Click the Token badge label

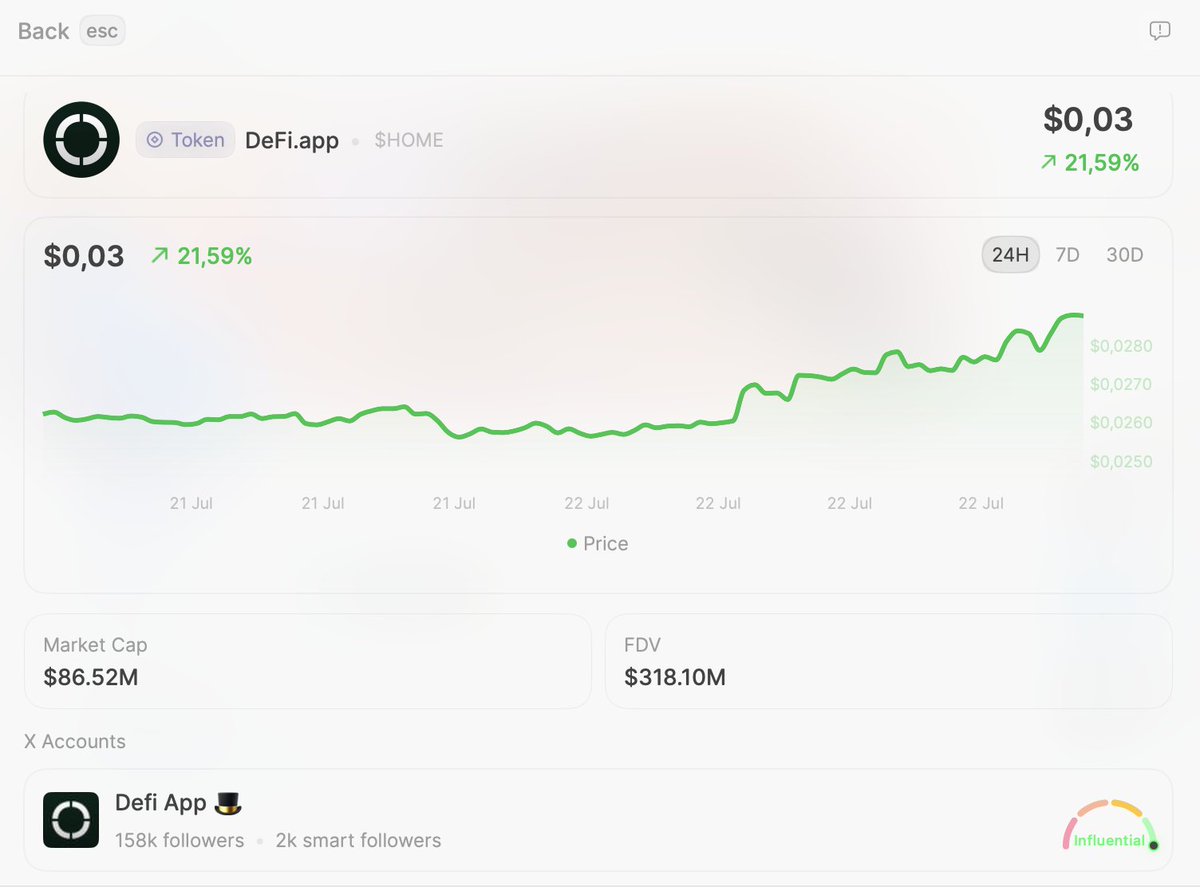click(x=186, y=140)
